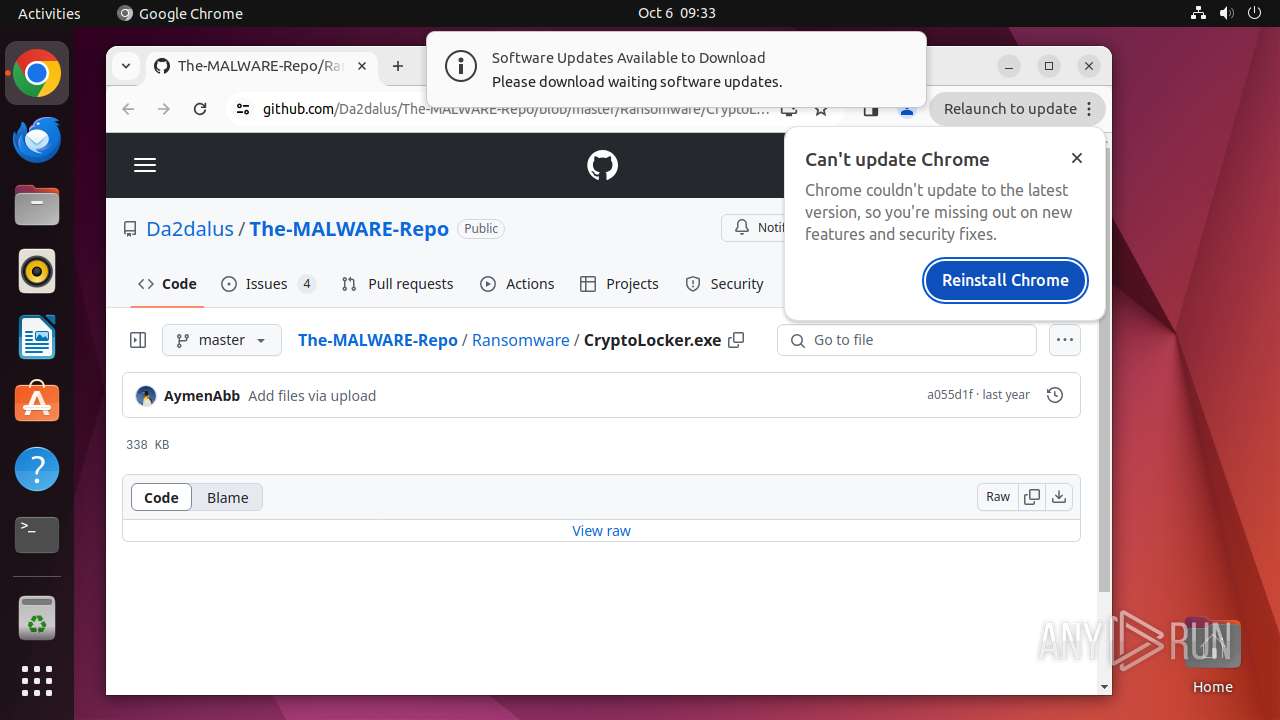Bookmark this page with star icon
The width and height of the screenshot is (1280, 720).
point(821,109)
